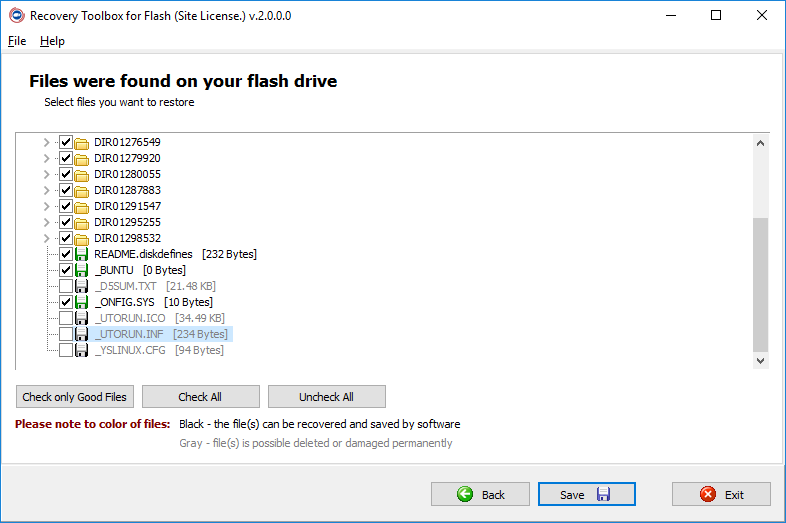Expand the DIR01287883 folder node

(47, 191)
